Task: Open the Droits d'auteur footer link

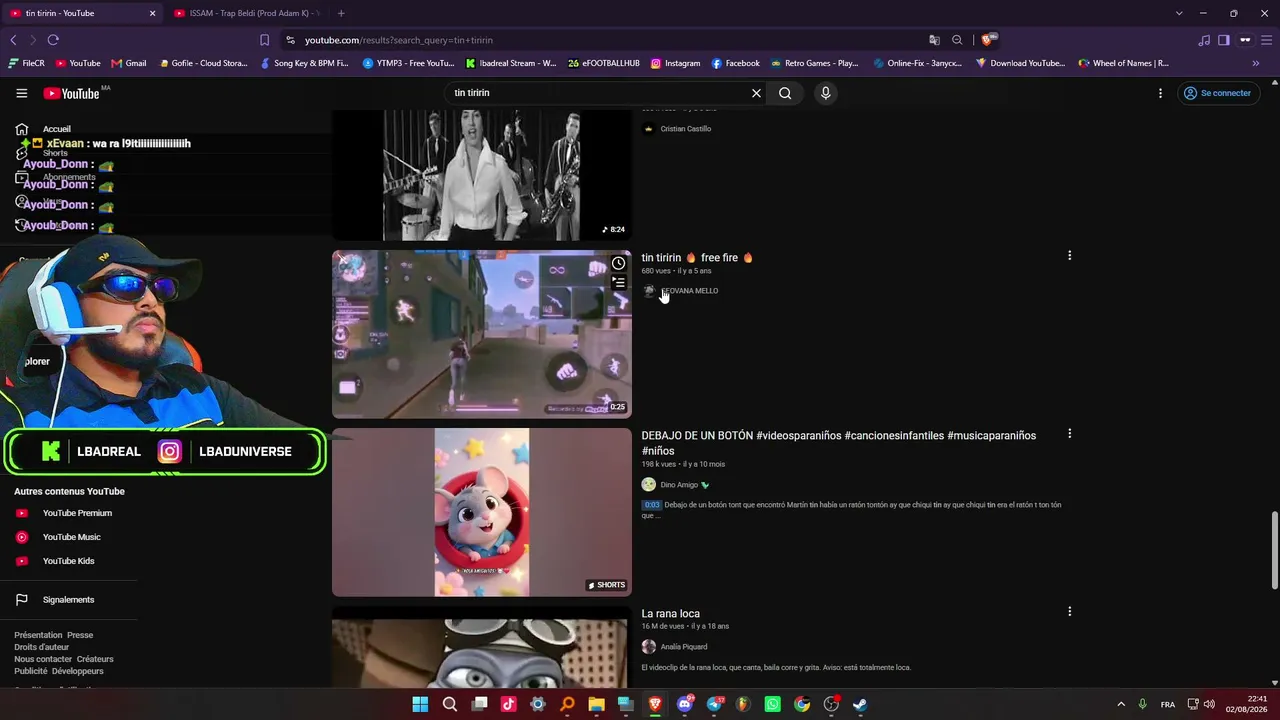Action: pos(42,647)
